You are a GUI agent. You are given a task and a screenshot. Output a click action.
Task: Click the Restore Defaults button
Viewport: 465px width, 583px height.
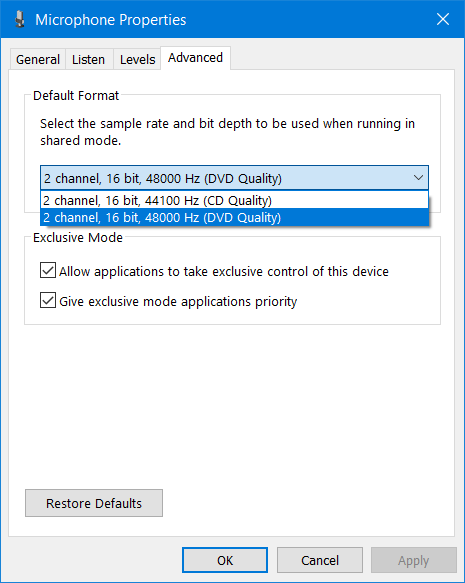[x=94, y=503]
